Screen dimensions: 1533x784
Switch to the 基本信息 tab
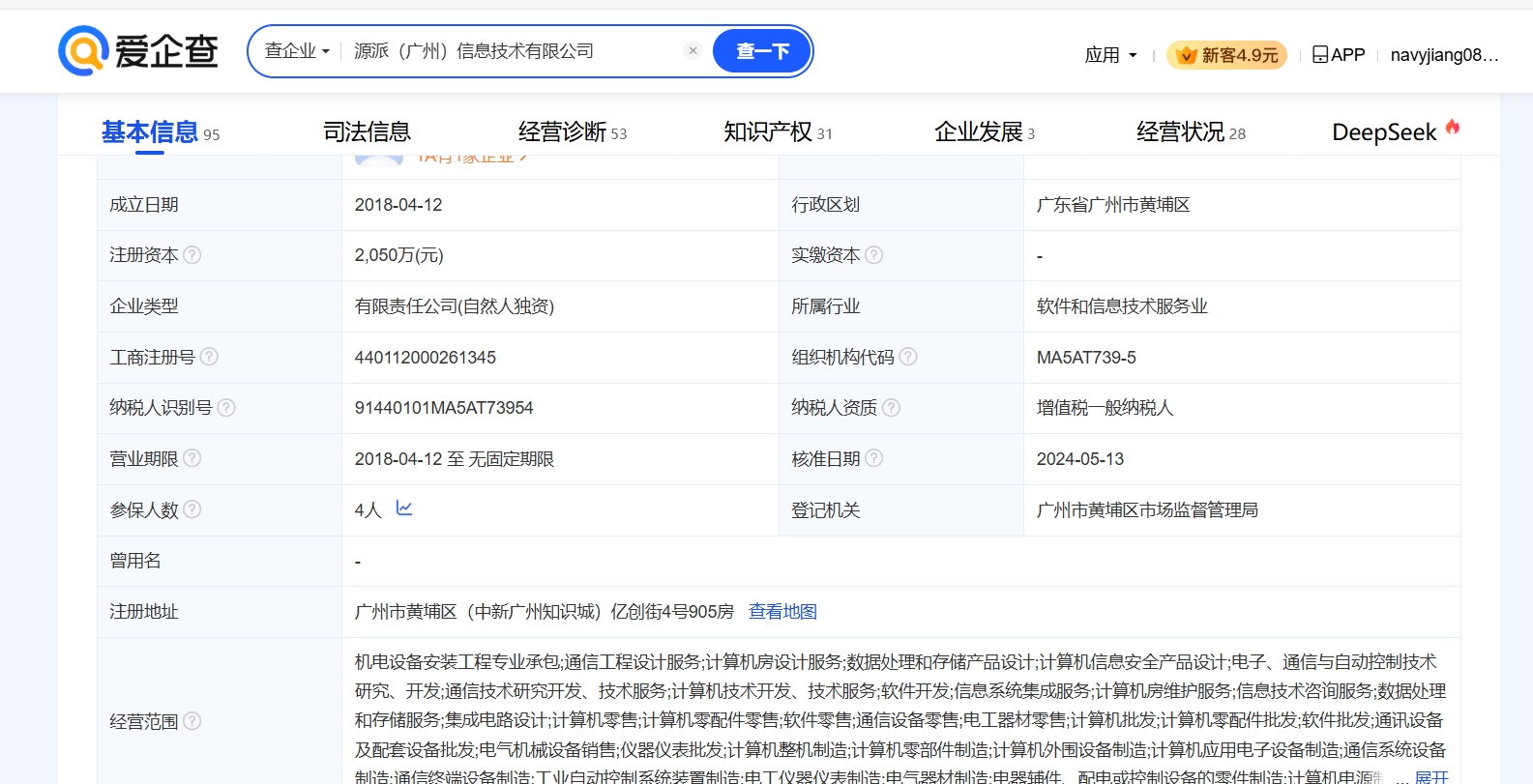point(161,131)
